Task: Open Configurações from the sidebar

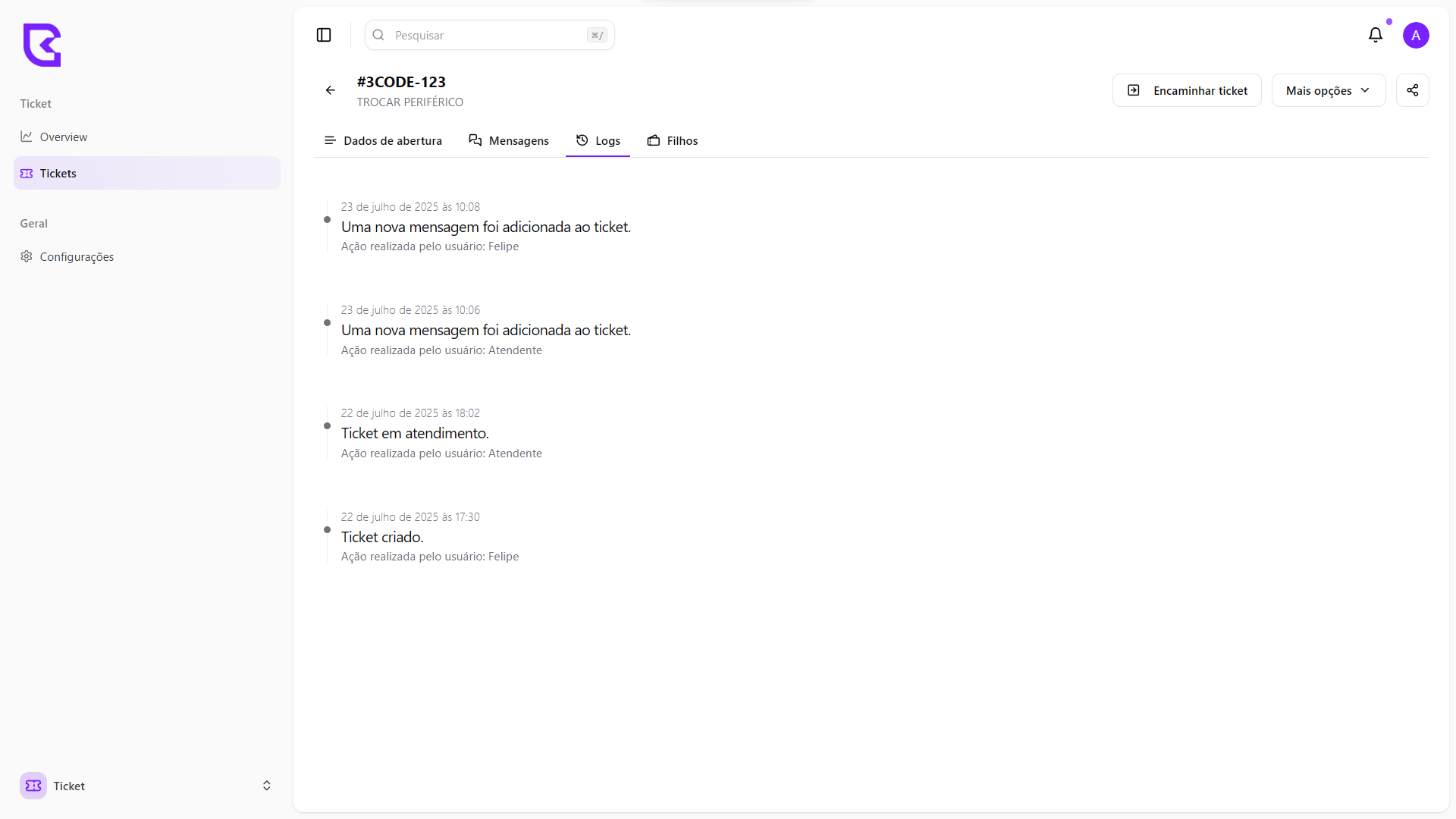Action: pos(77,257)
